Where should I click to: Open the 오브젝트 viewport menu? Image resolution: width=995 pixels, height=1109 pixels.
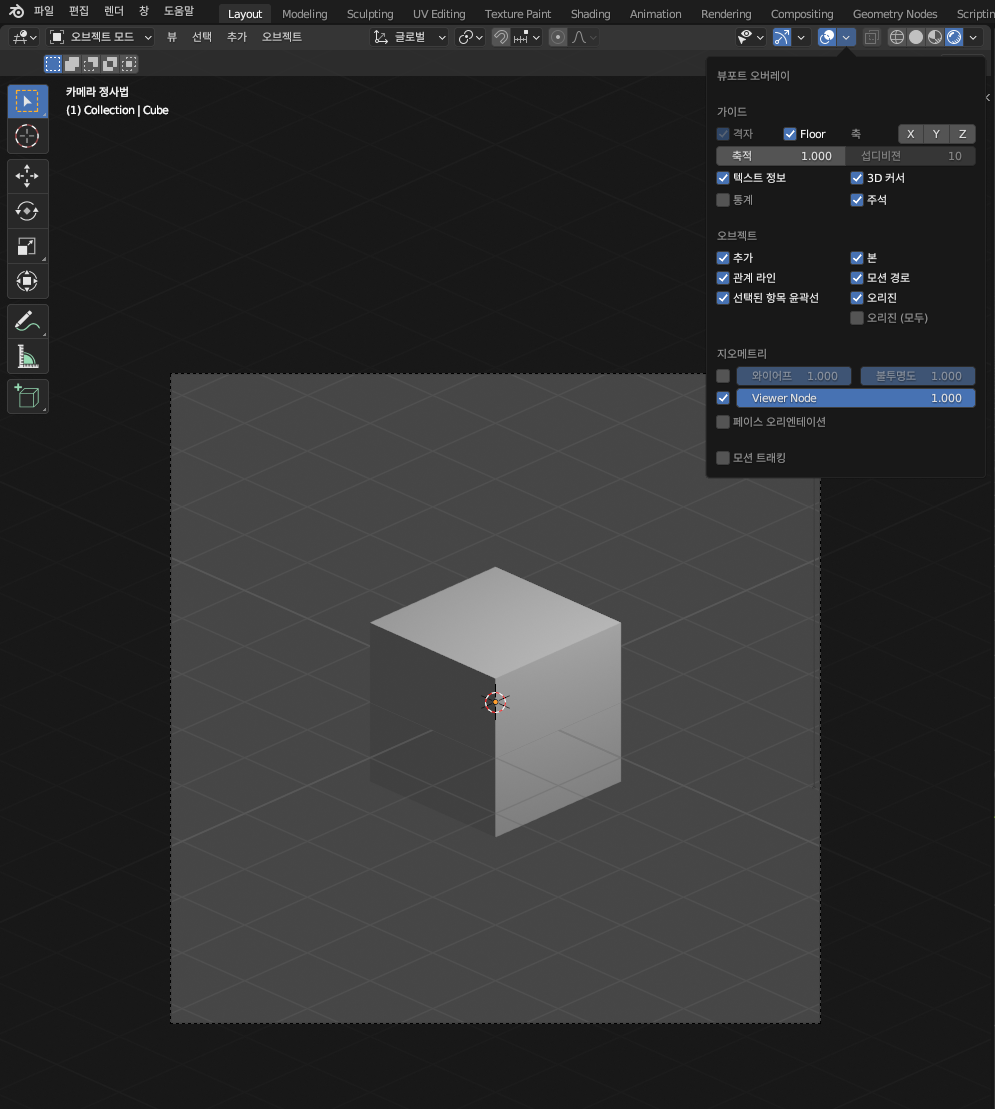pyautogui.click(x=281, y=37)
